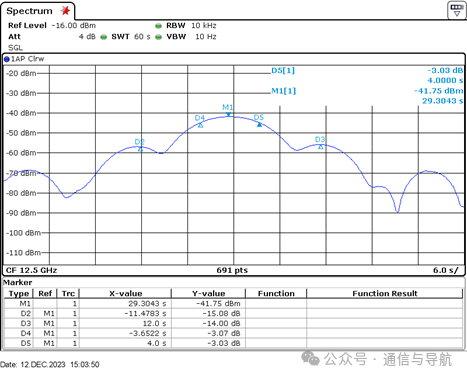Select the D5 row in marker table
This screenshot has width=467, height=378.
coord(233,343)
